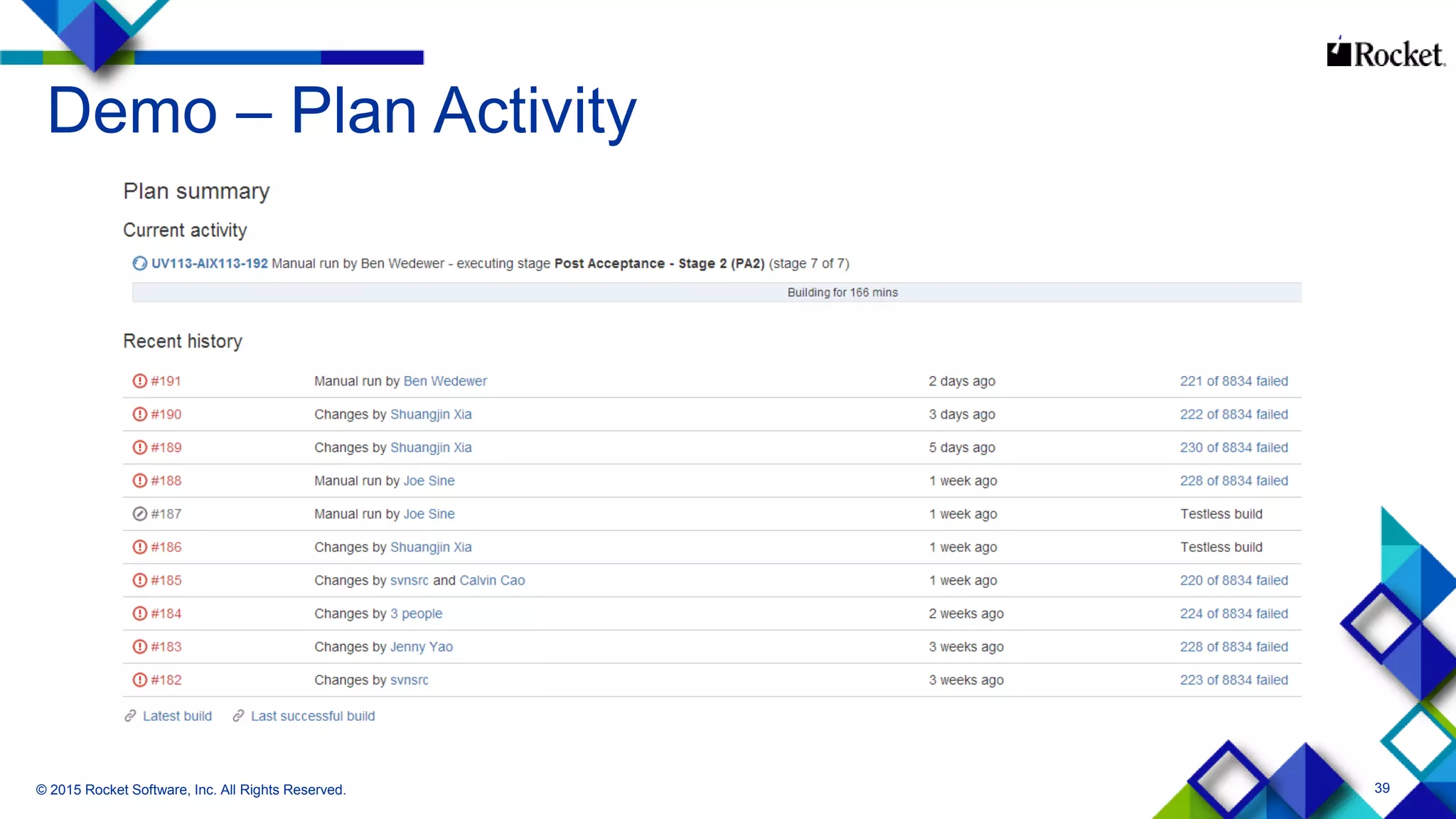Click the '2 days ago' text
Screen dimensions: 1456x819
pos(962,381)
